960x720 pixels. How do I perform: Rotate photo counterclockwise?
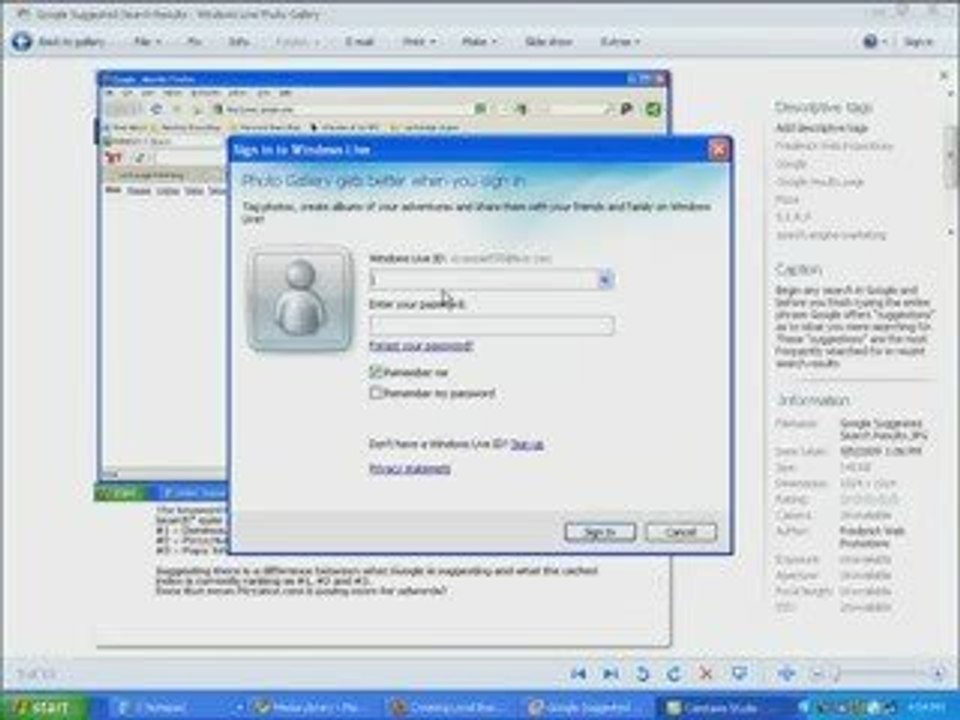pos(642,673)
